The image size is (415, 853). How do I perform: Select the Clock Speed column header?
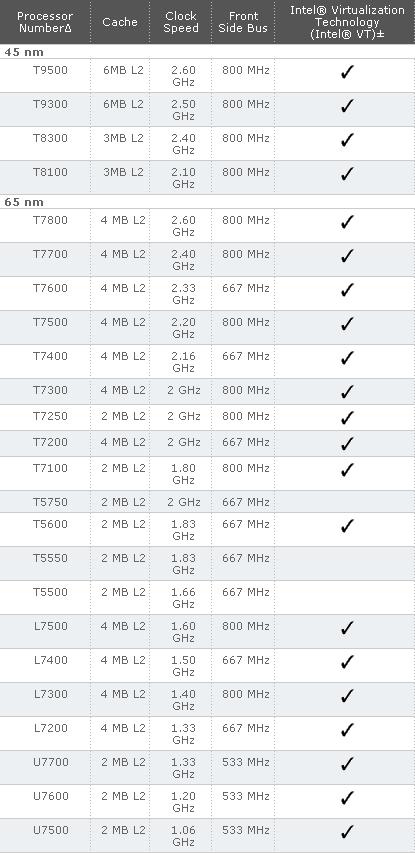(181, 22)
